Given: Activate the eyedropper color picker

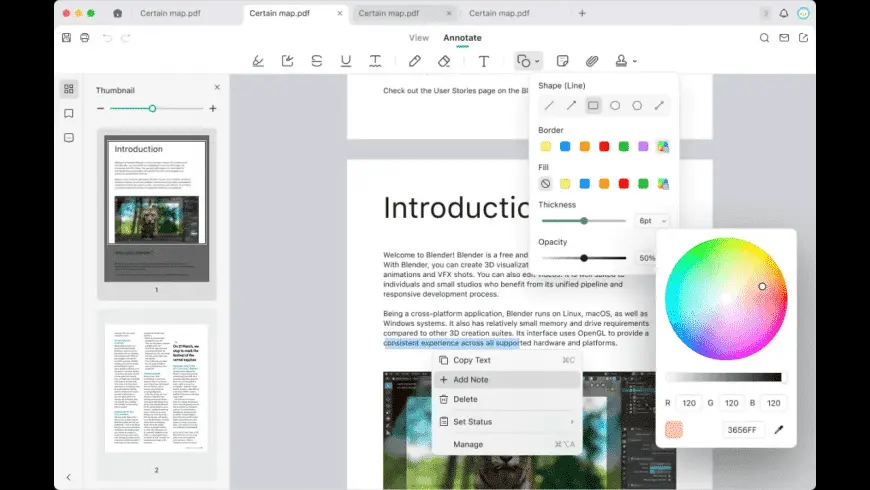Looking at the screenshot, I should click(779, 430).
